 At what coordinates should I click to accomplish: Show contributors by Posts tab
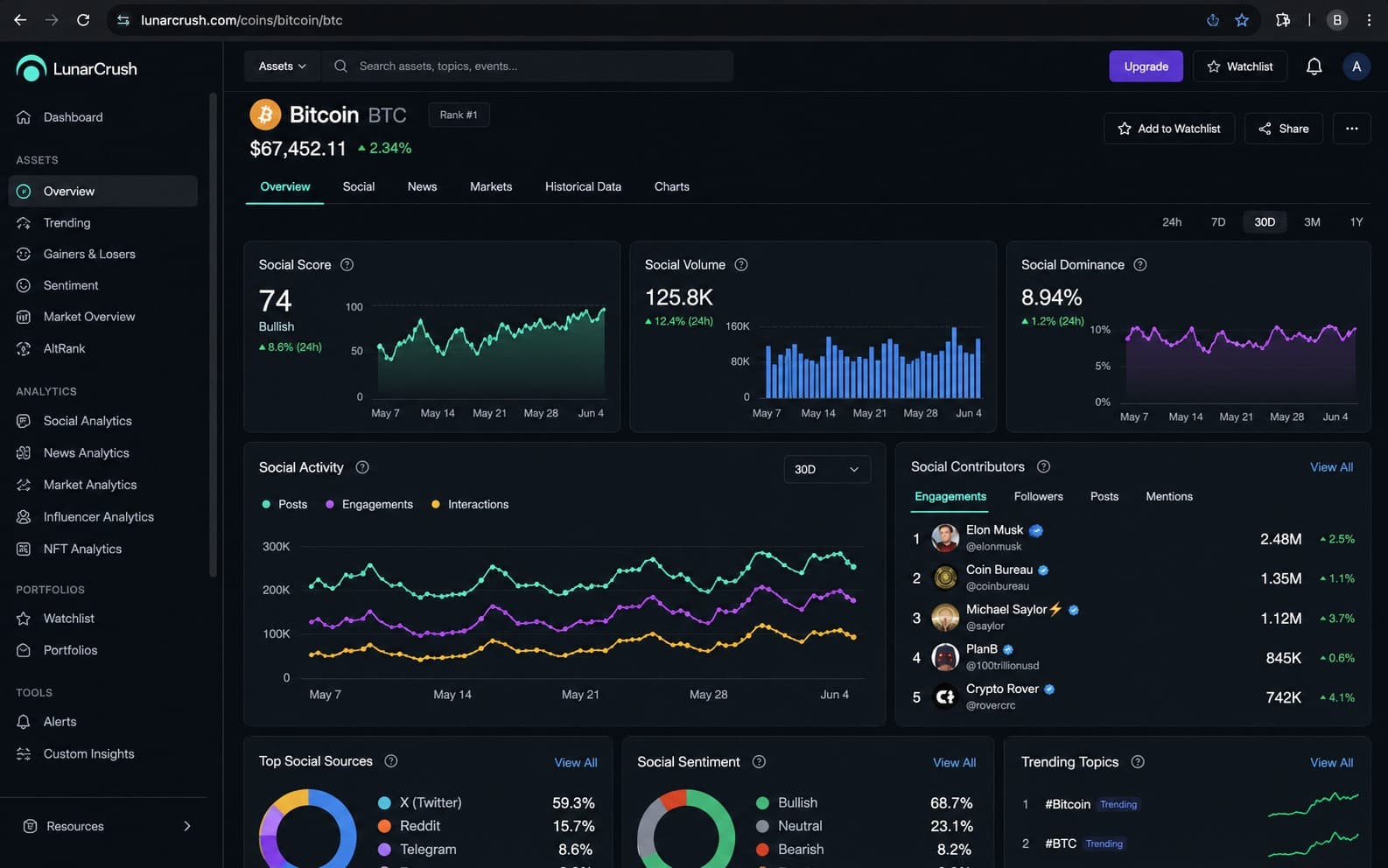(x=1104, y=497)
